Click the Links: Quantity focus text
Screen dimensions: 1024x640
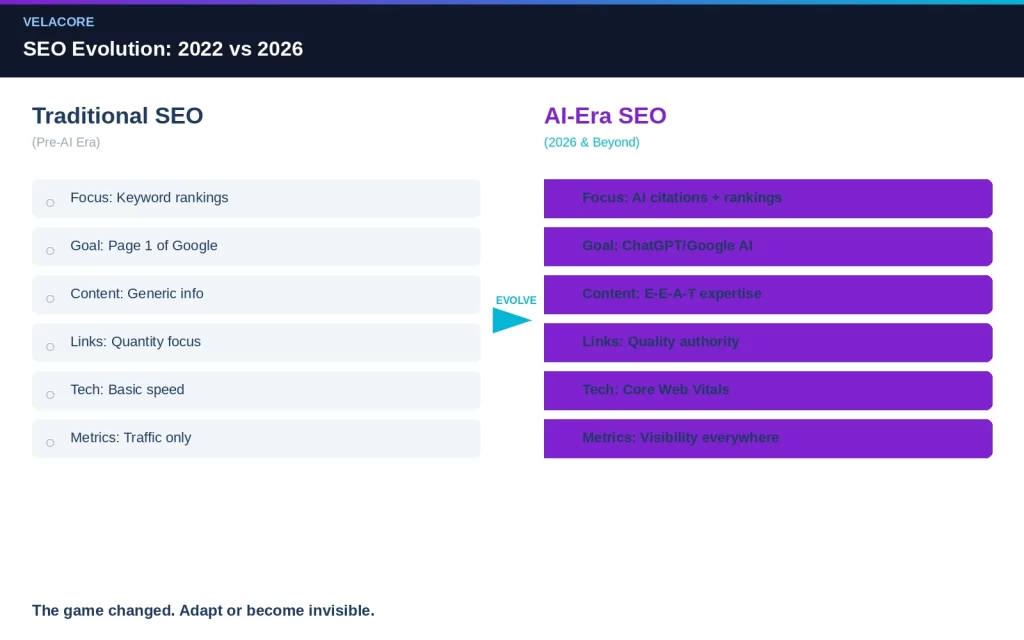coord(136,342)
